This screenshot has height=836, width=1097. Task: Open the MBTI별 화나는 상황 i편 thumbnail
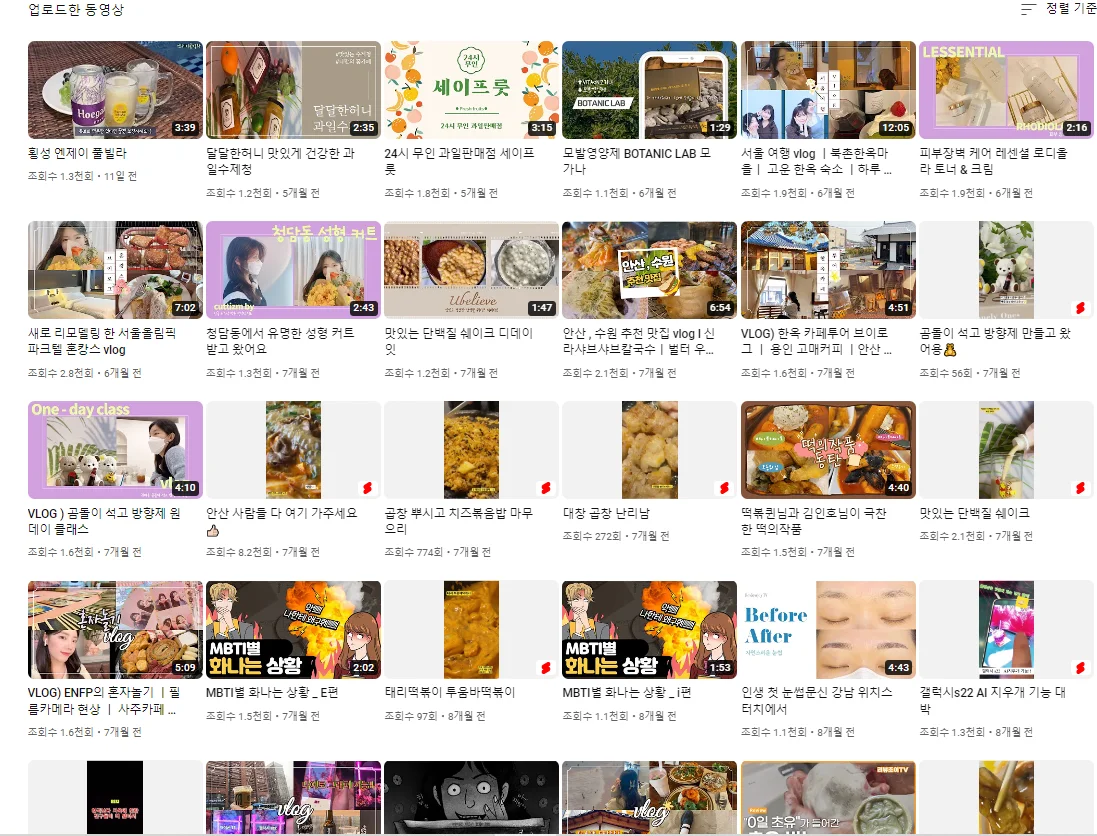[x=649, y=630]
